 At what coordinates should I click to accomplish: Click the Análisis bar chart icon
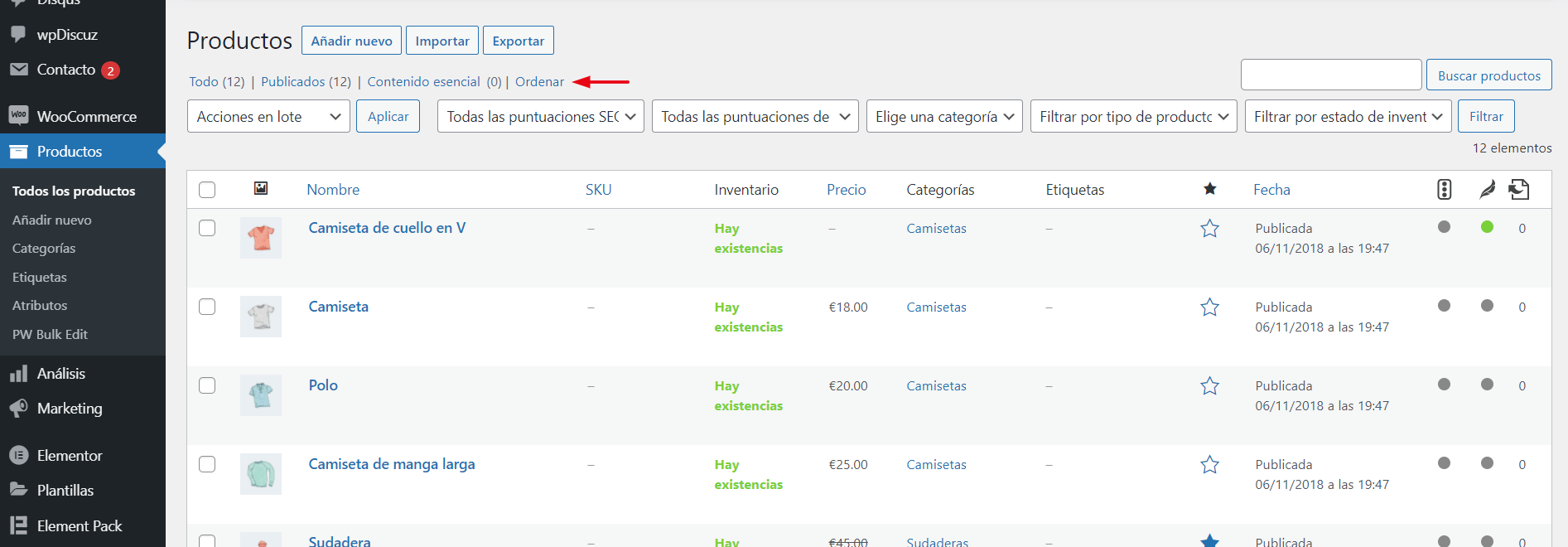click(x=18, y=374)
